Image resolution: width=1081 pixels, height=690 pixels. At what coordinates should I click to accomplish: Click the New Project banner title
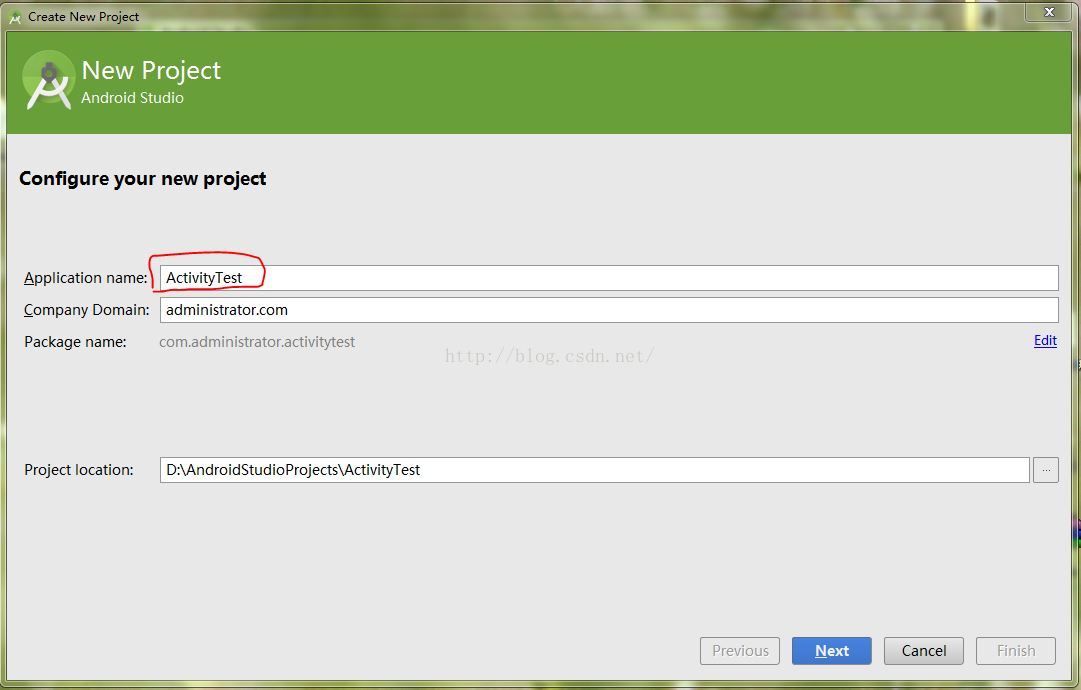[151, 70]
